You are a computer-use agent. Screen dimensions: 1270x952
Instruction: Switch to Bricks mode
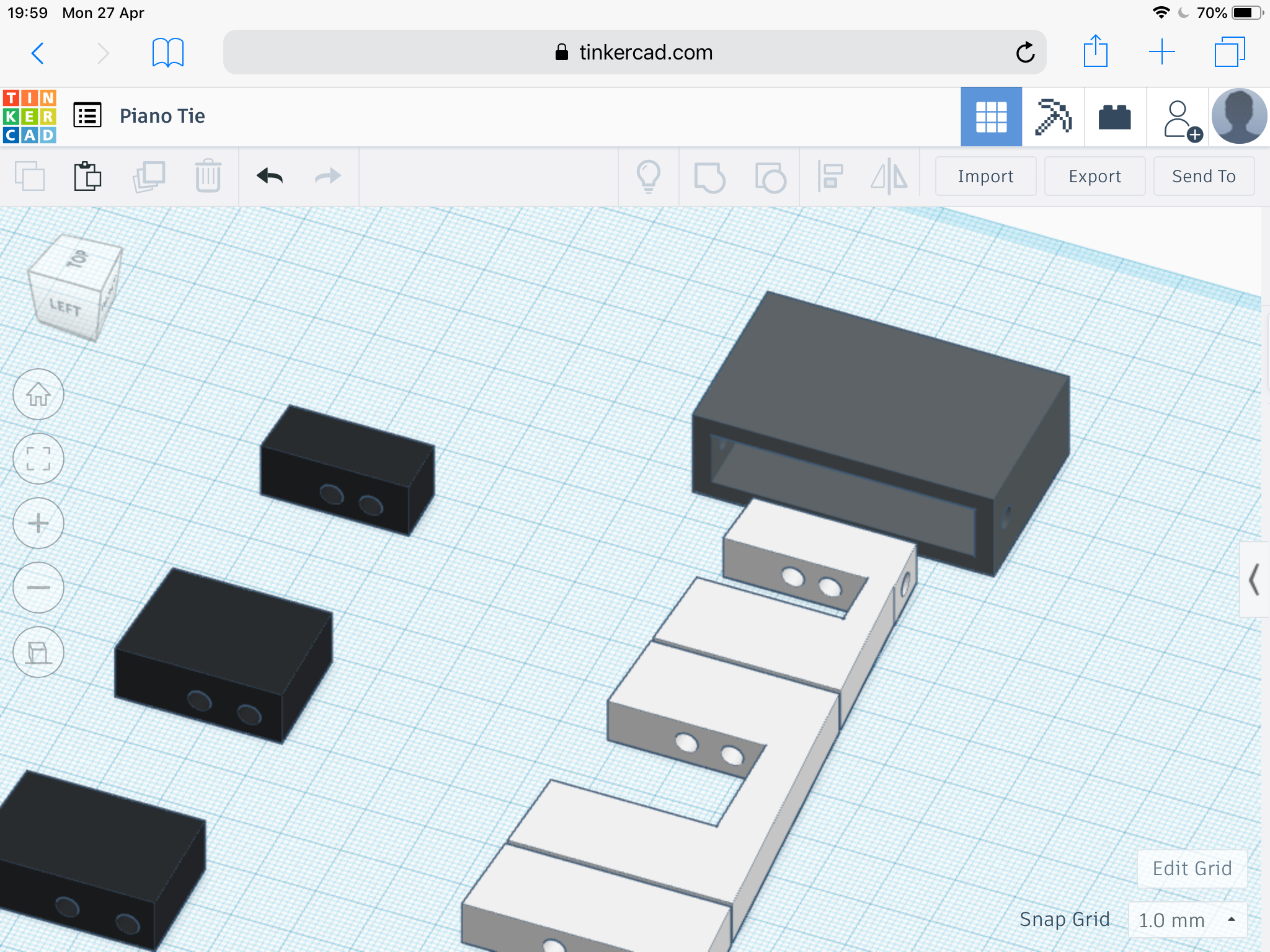tap(1114, 117)
